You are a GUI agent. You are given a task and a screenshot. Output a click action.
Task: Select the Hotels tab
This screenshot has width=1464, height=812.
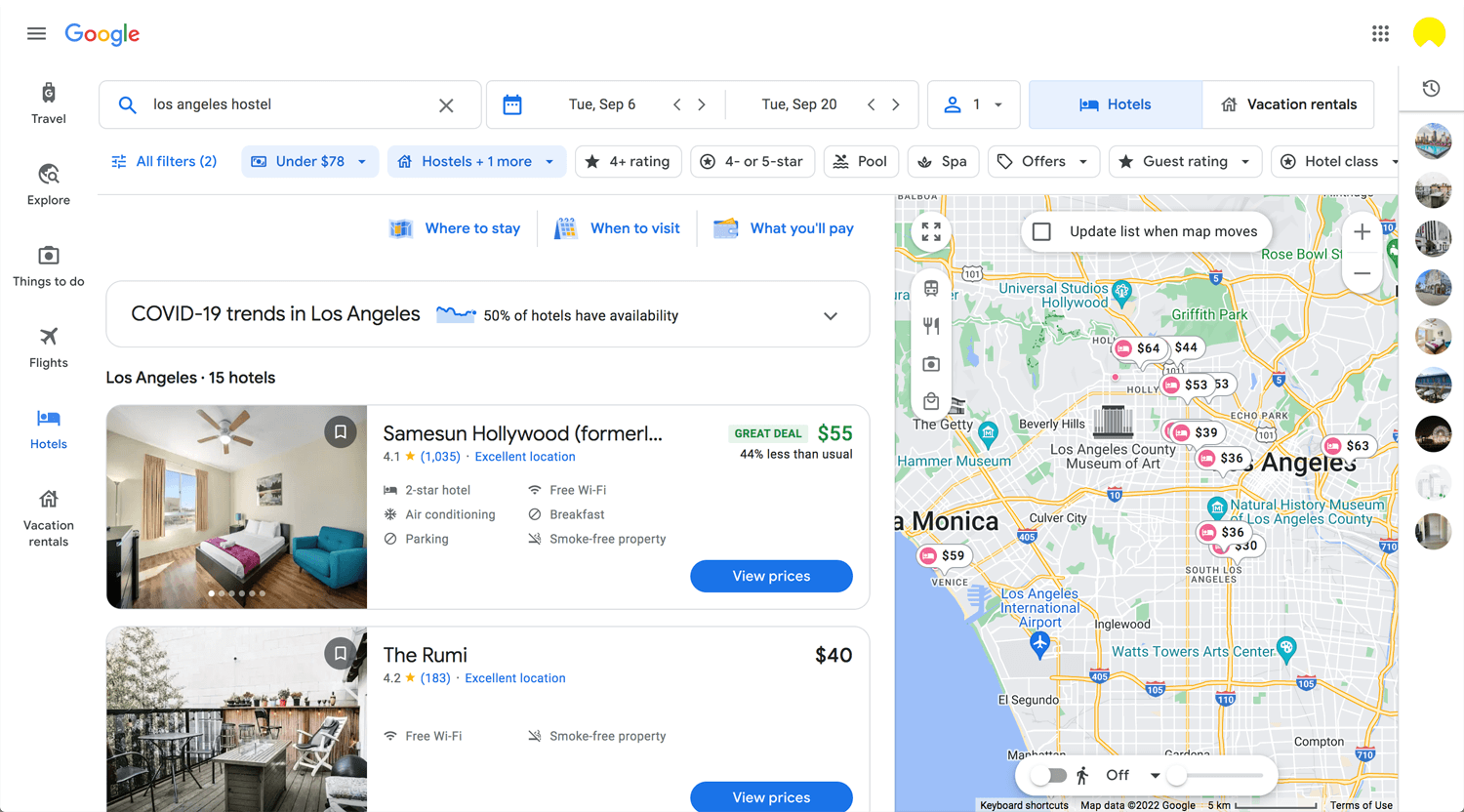tap(1116, 104)
